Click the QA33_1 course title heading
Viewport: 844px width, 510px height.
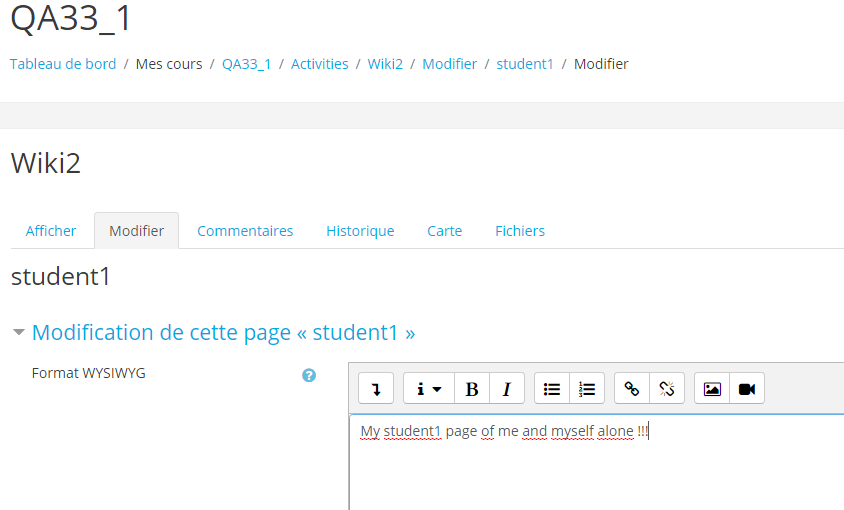[x=71, y=18]
